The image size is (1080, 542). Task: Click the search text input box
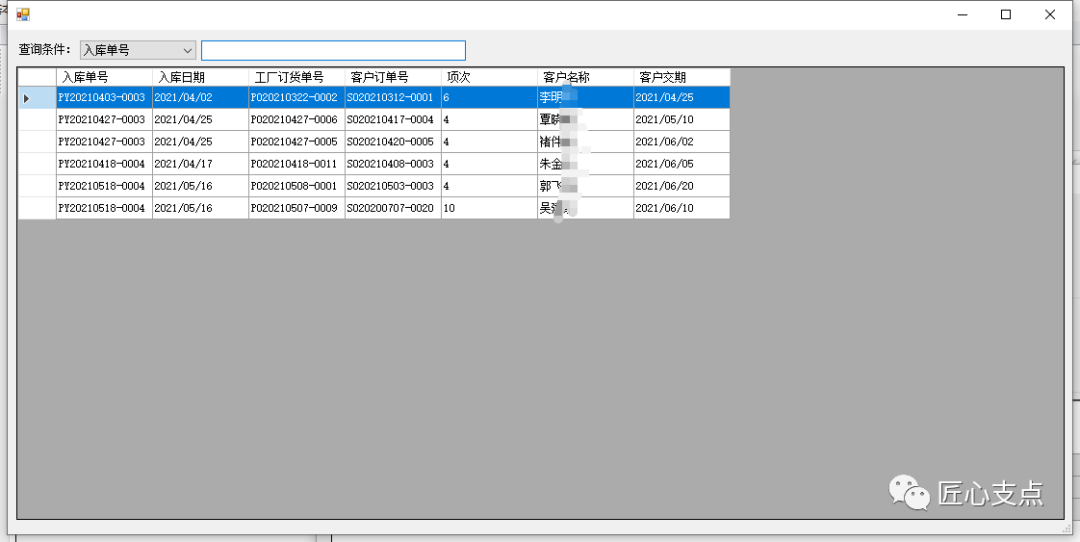333,50
